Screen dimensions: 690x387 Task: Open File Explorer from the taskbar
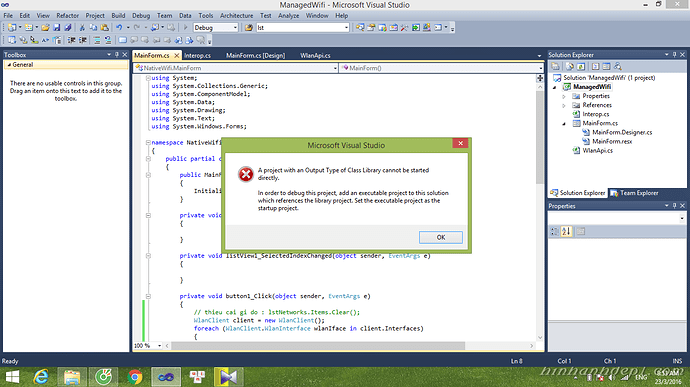[72, 377]
